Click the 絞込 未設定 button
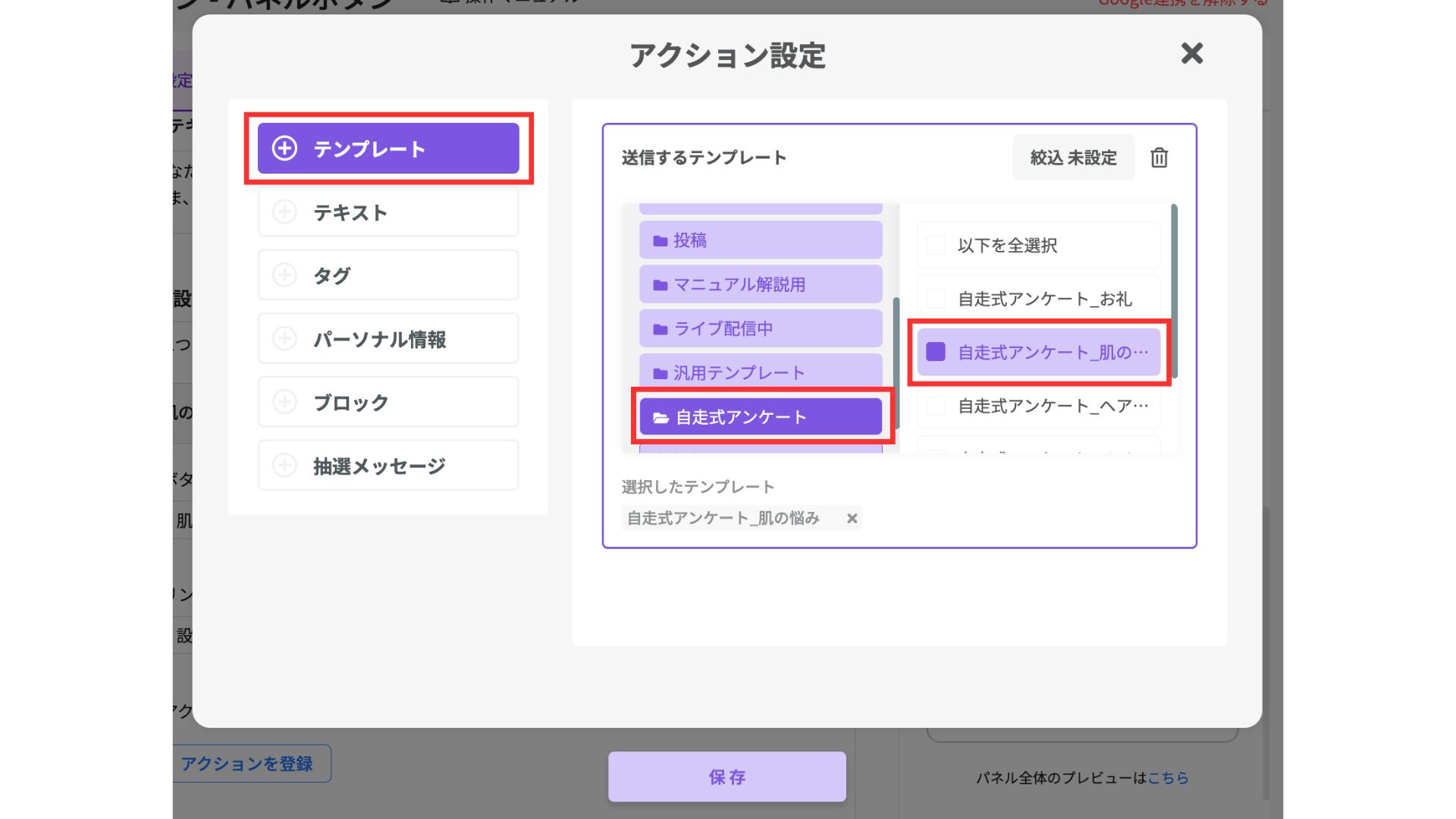This screenshot has height=819, width=1456. (1073, 158)
